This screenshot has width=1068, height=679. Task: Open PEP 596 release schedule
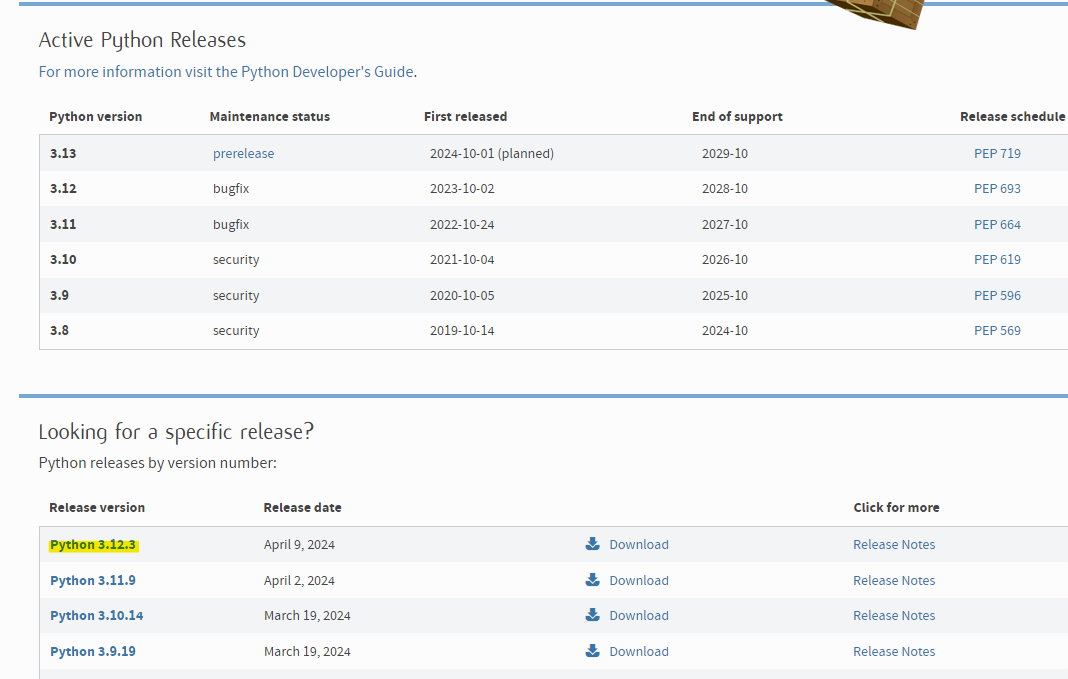(x=997, y=295)
